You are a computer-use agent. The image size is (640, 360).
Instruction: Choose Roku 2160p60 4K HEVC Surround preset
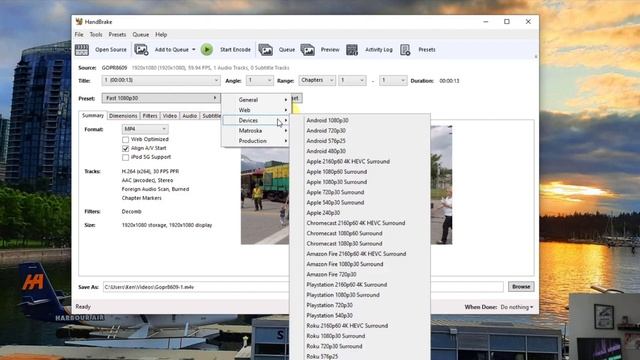[x=347, y=326]
